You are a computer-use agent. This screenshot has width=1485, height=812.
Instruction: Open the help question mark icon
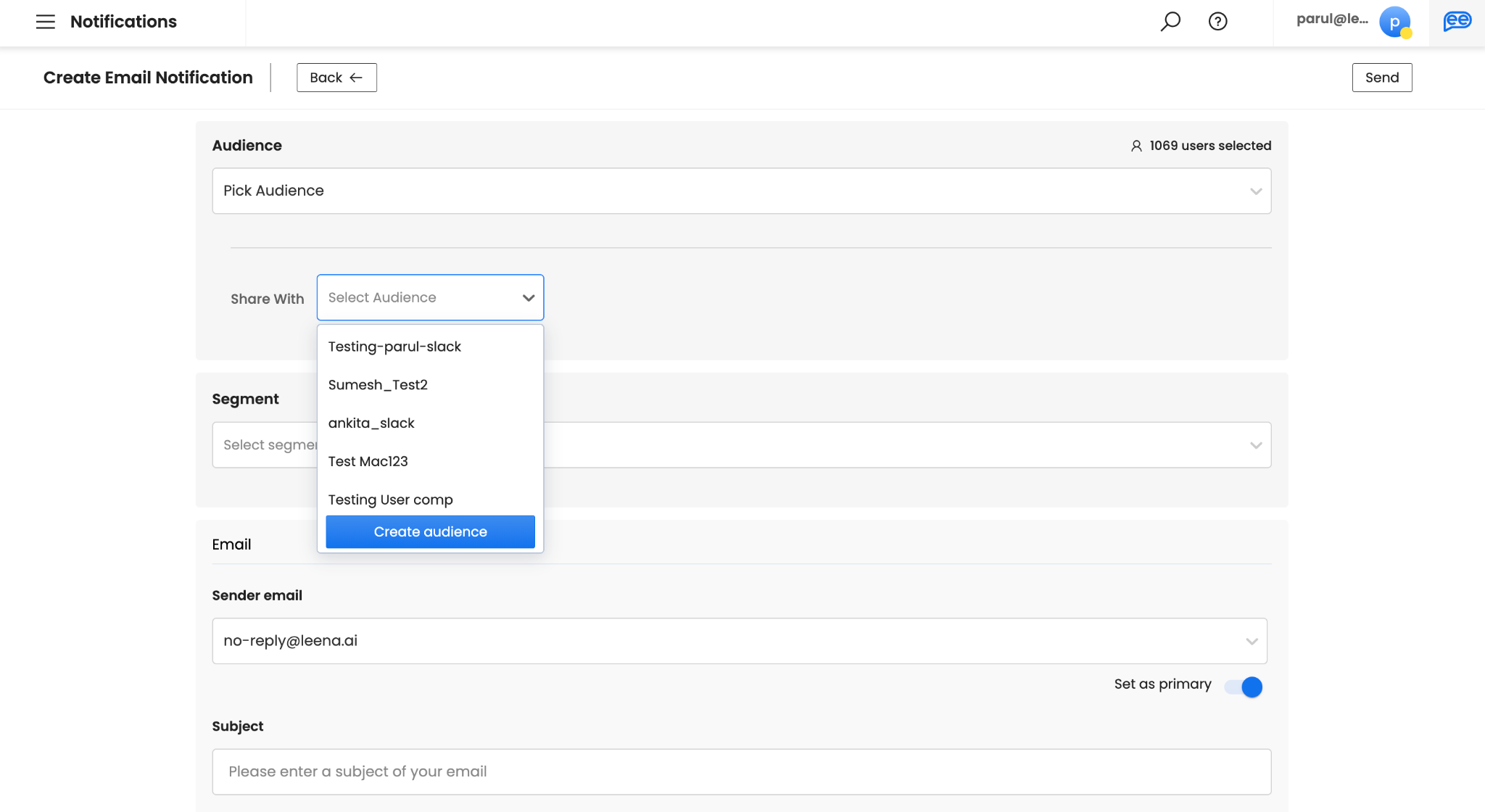[1218, 22]
